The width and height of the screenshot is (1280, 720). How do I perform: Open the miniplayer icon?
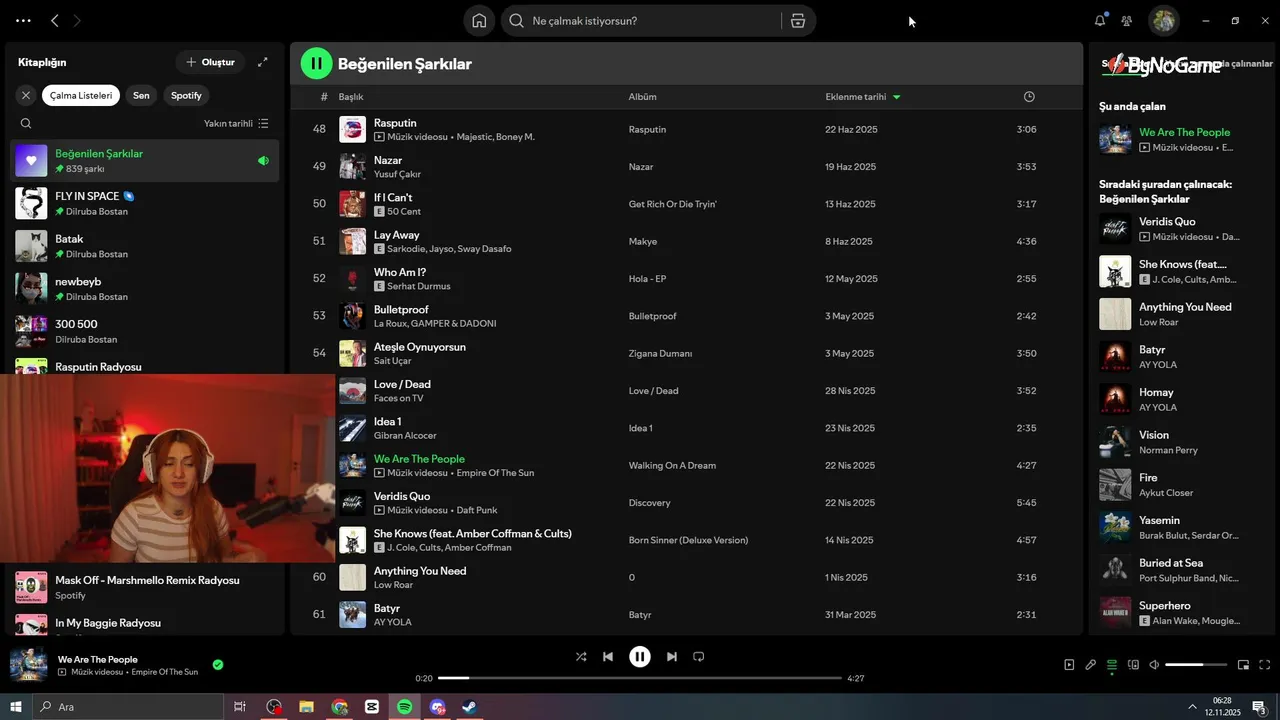coord(1243,665)
